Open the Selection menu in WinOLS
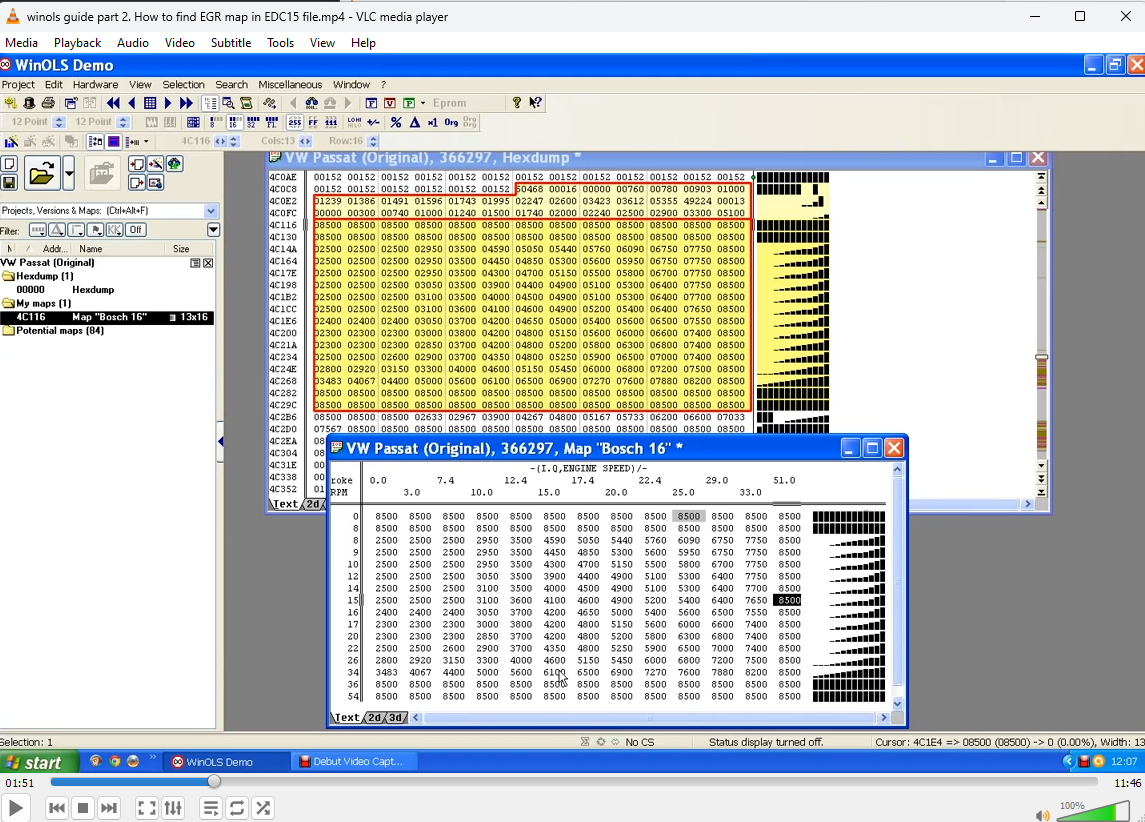This screenshot has height=822, width=1145. (183, 85)
